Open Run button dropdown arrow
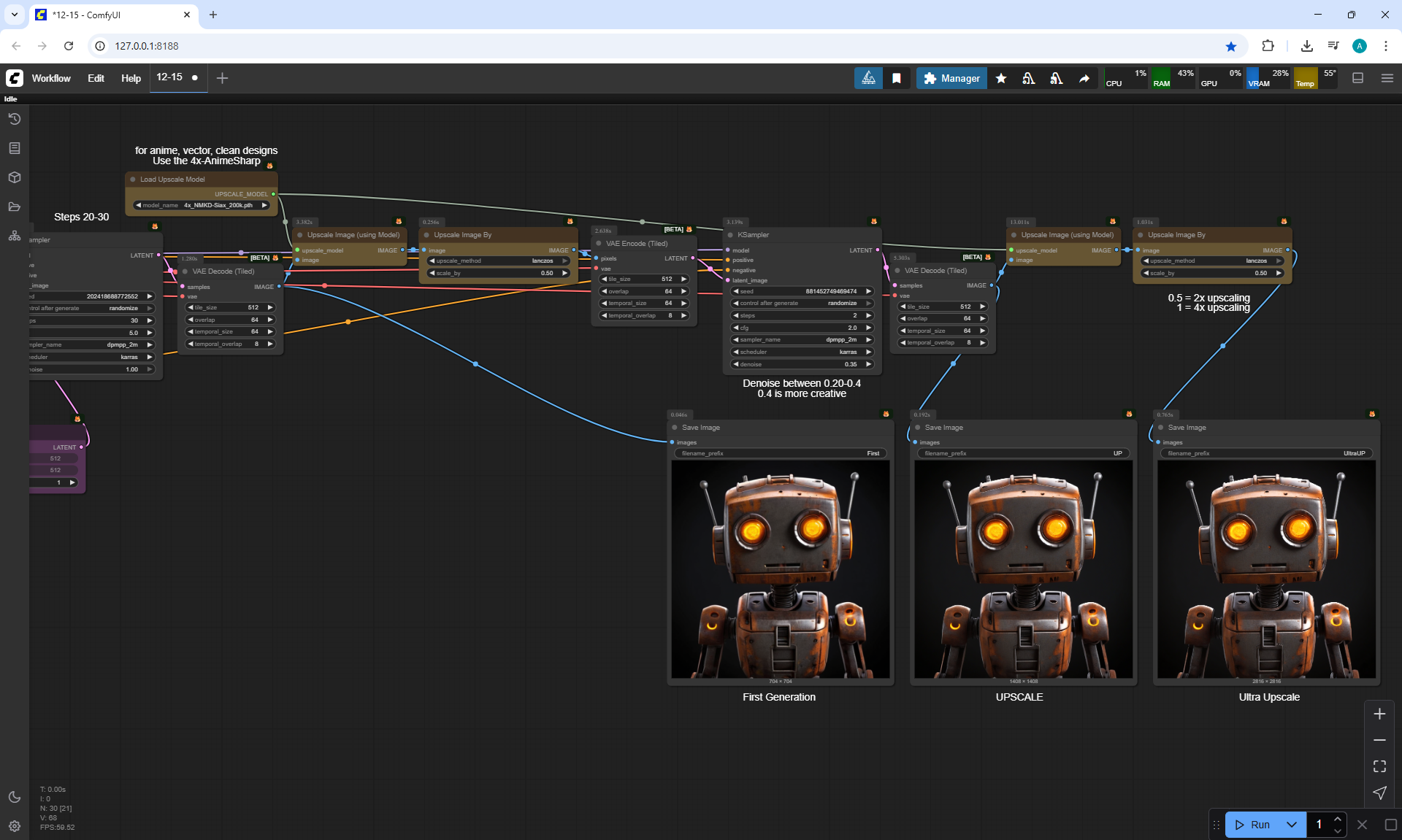 point(1291,825)
